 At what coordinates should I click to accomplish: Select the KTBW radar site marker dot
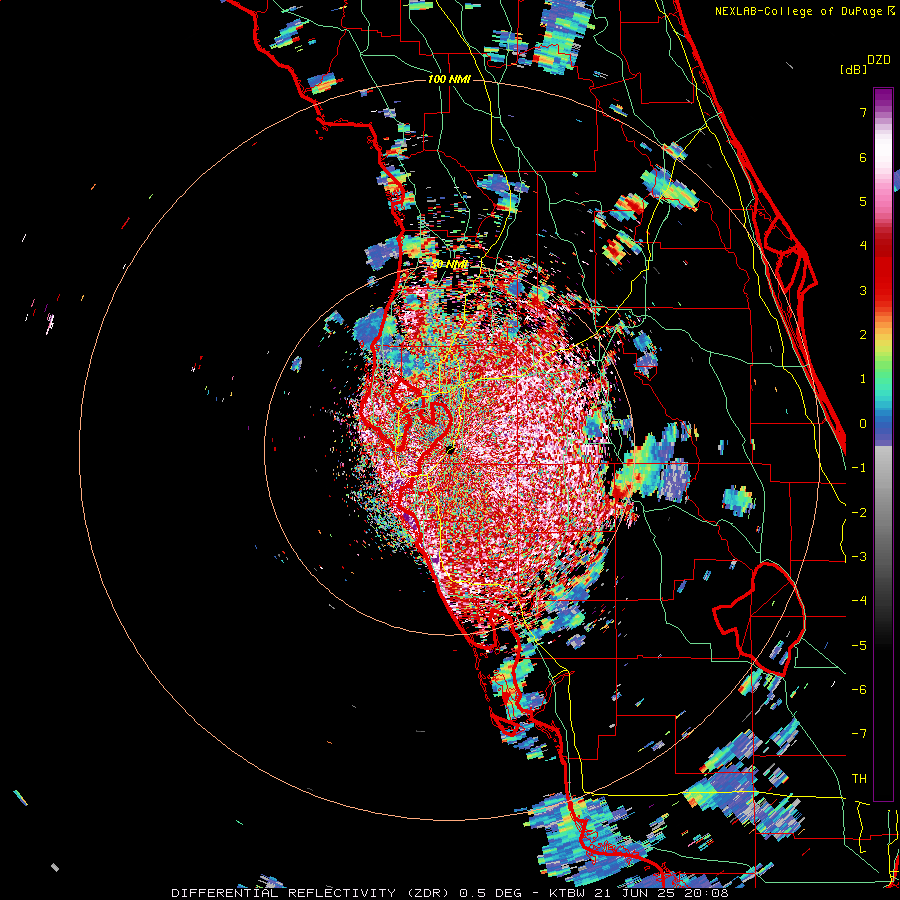tap(450, 451)
